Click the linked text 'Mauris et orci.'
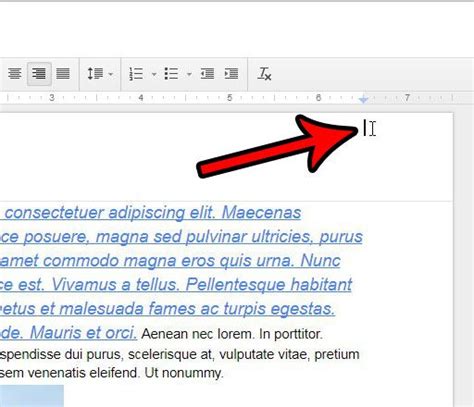Screen dimensions: 474x407 (83, 333)
